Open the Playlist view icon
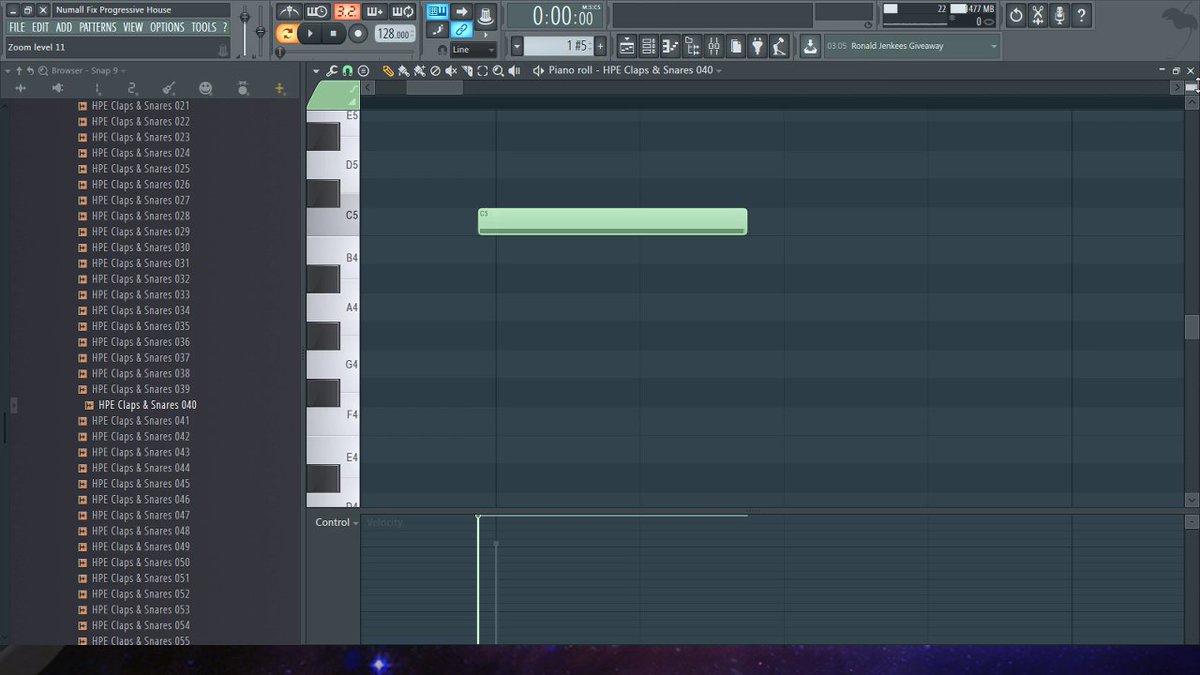 tap(627, 46)
